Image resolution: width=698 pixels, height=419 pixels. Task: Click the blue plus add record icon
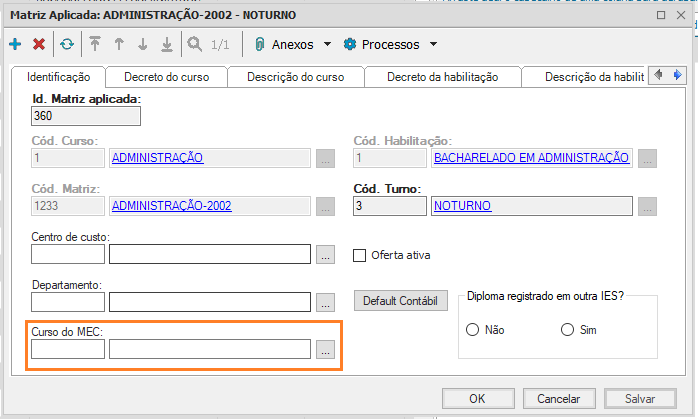tap(14, 44)
